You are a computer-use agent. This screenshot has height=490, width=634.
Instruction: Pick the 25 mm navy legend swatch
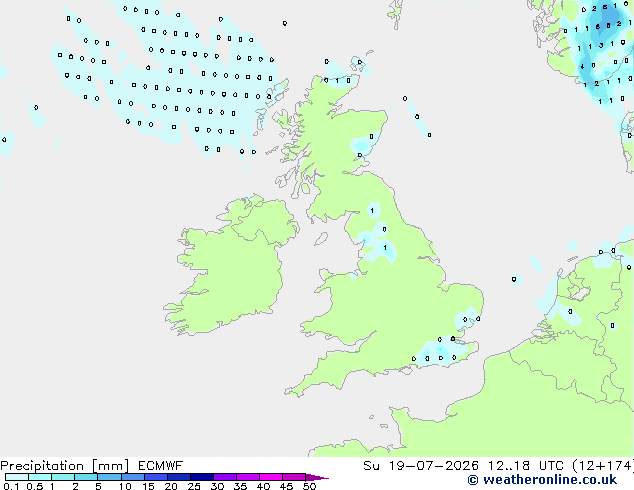pos(202,477)
